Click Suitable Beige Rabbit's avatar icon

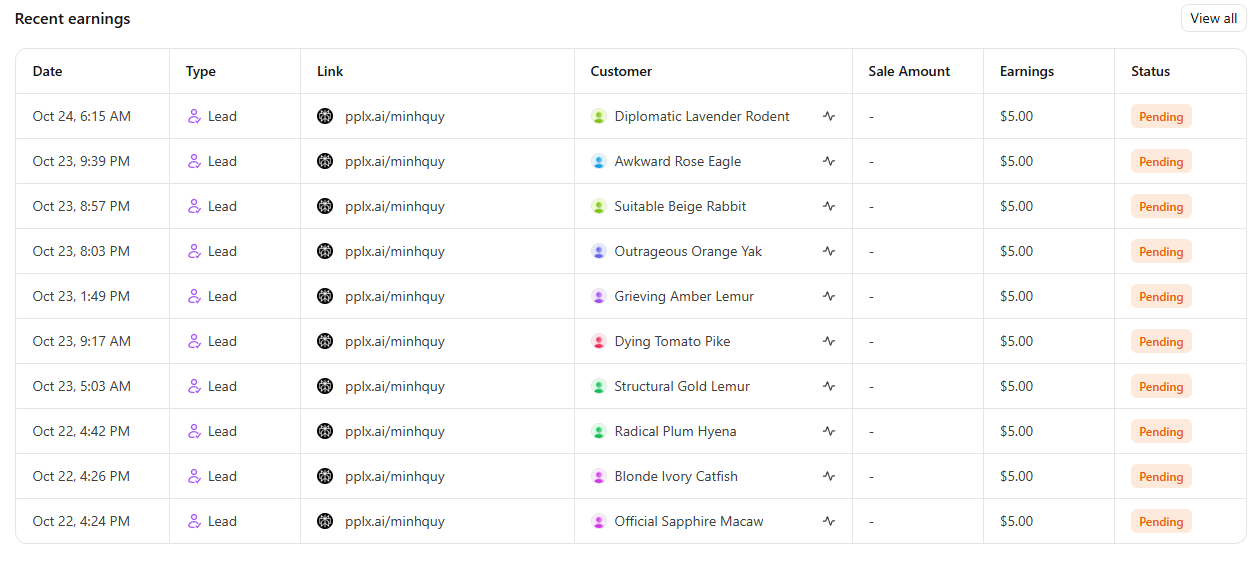[599, 206]
